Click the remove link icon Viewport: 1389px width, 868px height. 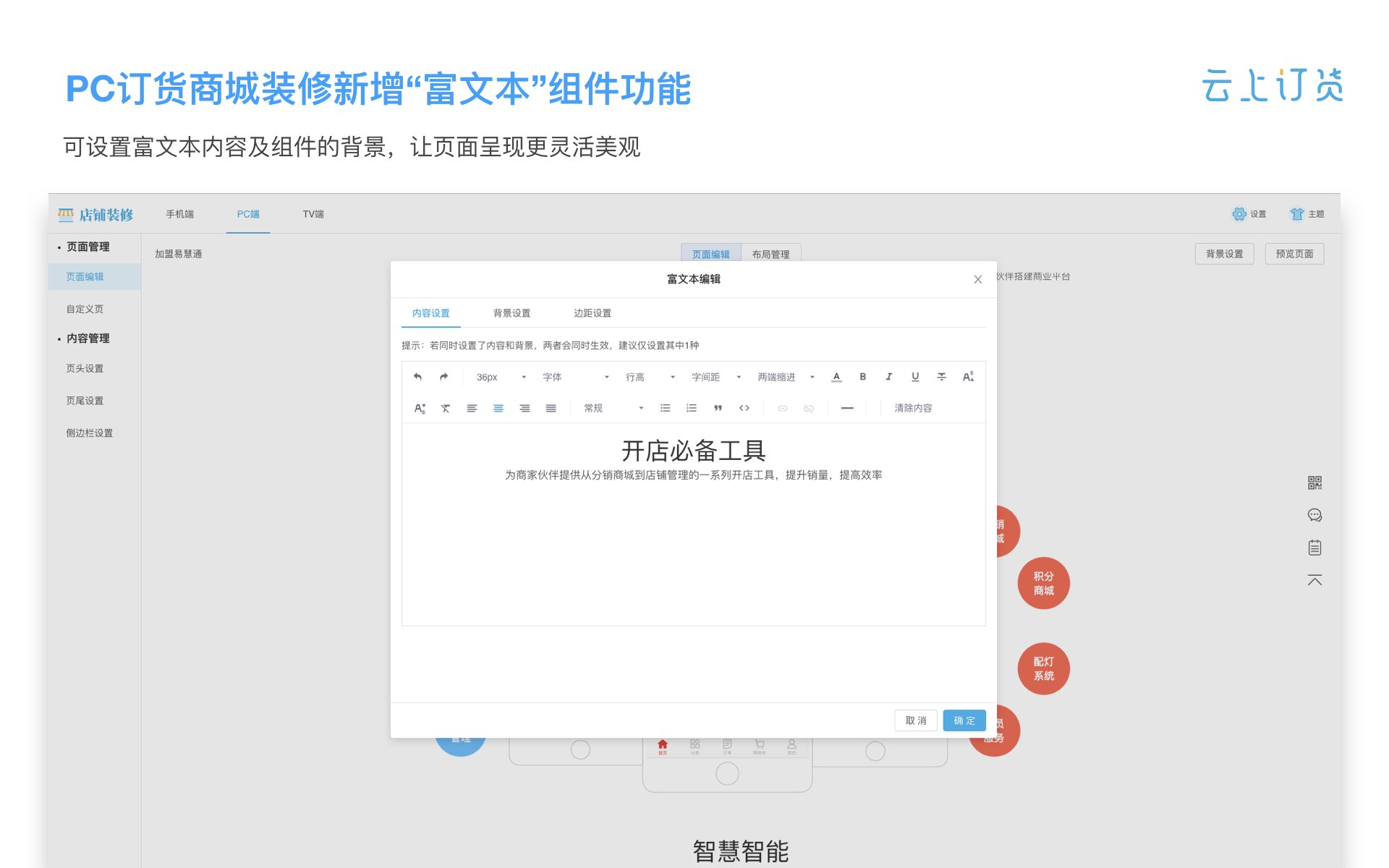[x=809, y=409]
